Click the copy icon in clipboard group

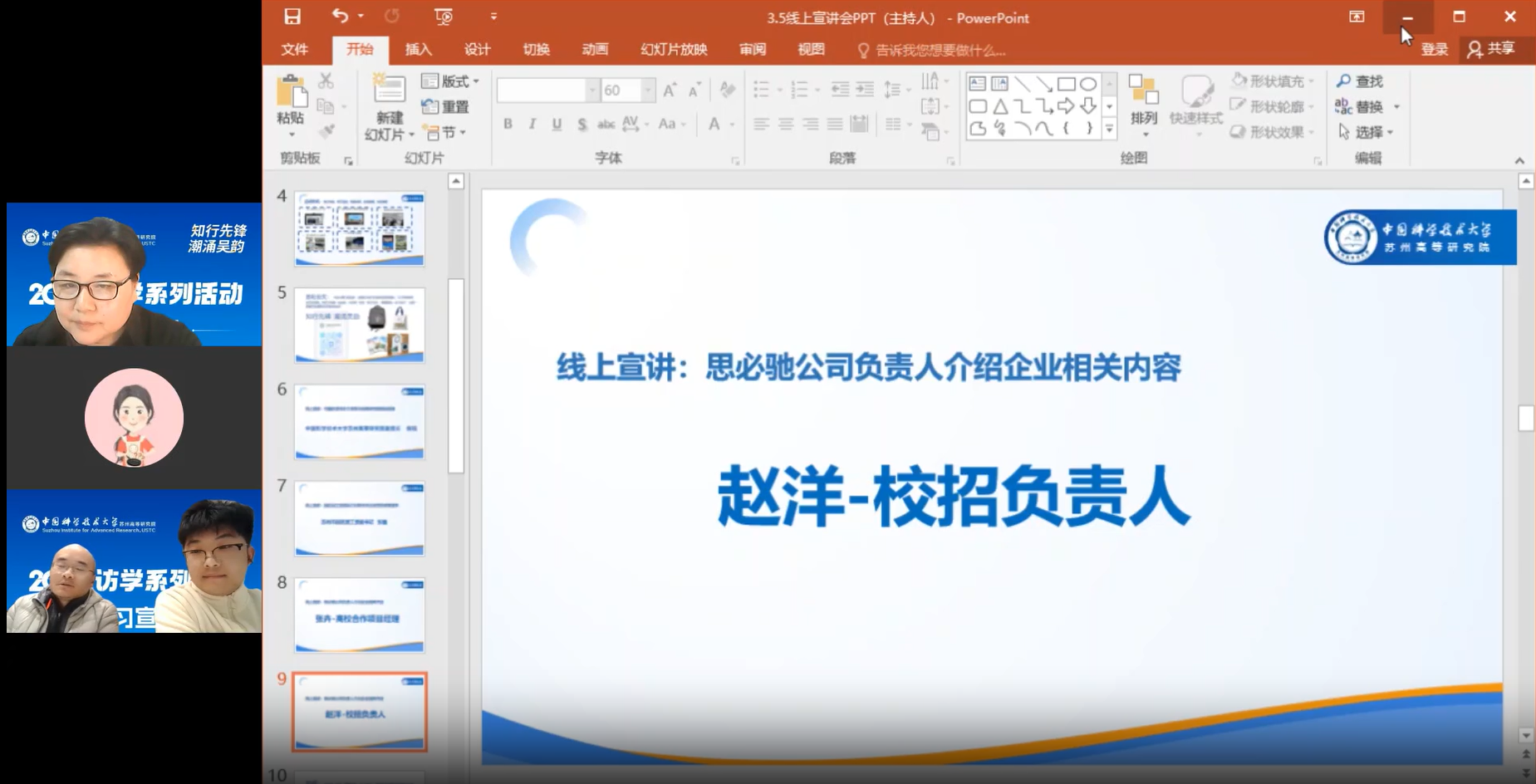(x=326, y=106)
